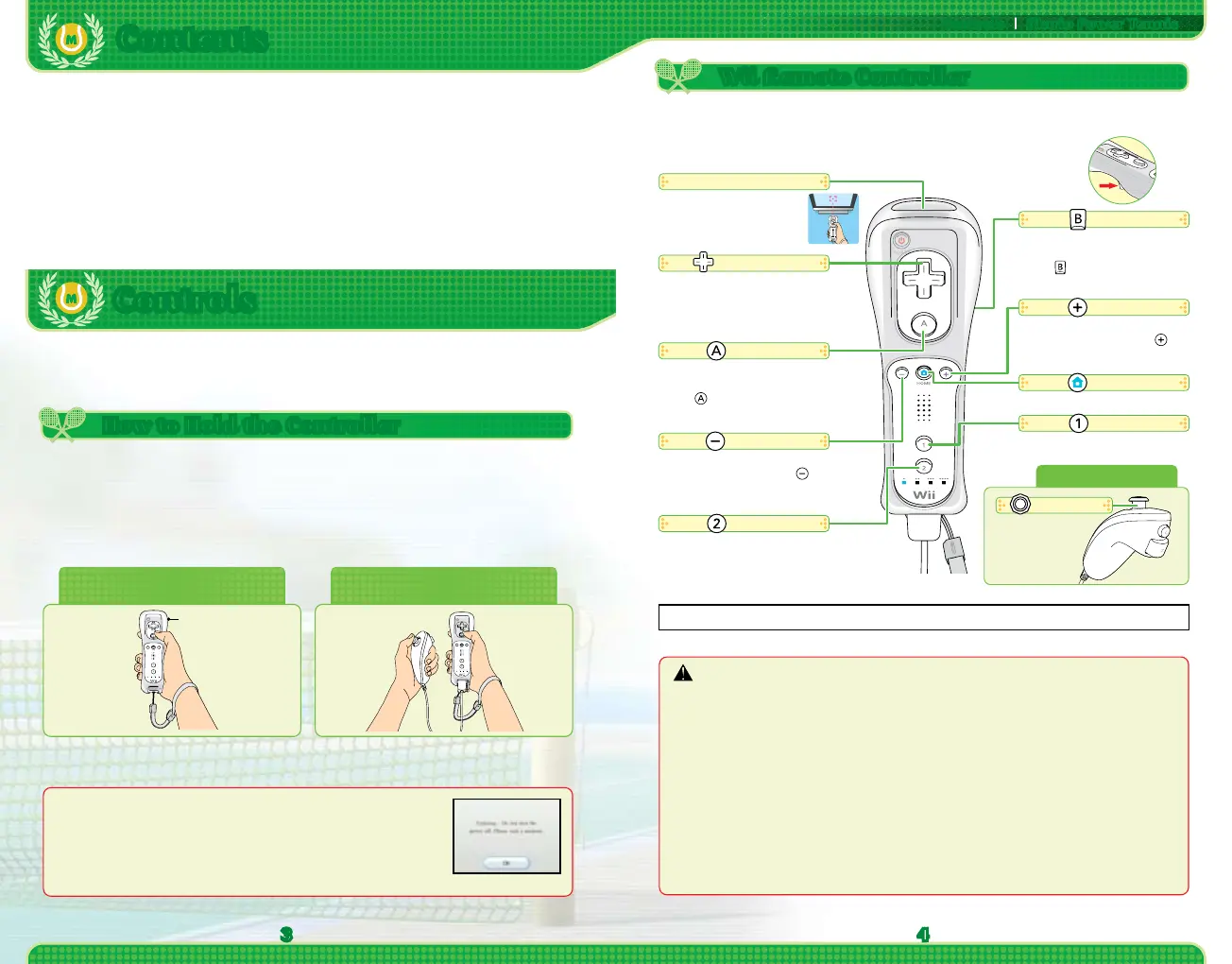Click the Nunchuk and Wii Remote two-handed illustration

(x=444, y=670)
